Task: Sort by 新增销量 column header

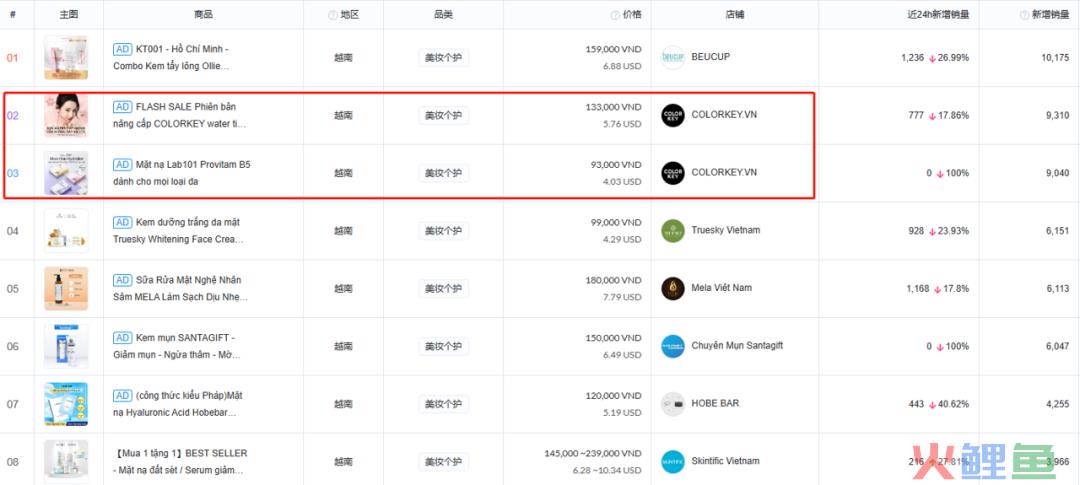Action: (1050, 15)
